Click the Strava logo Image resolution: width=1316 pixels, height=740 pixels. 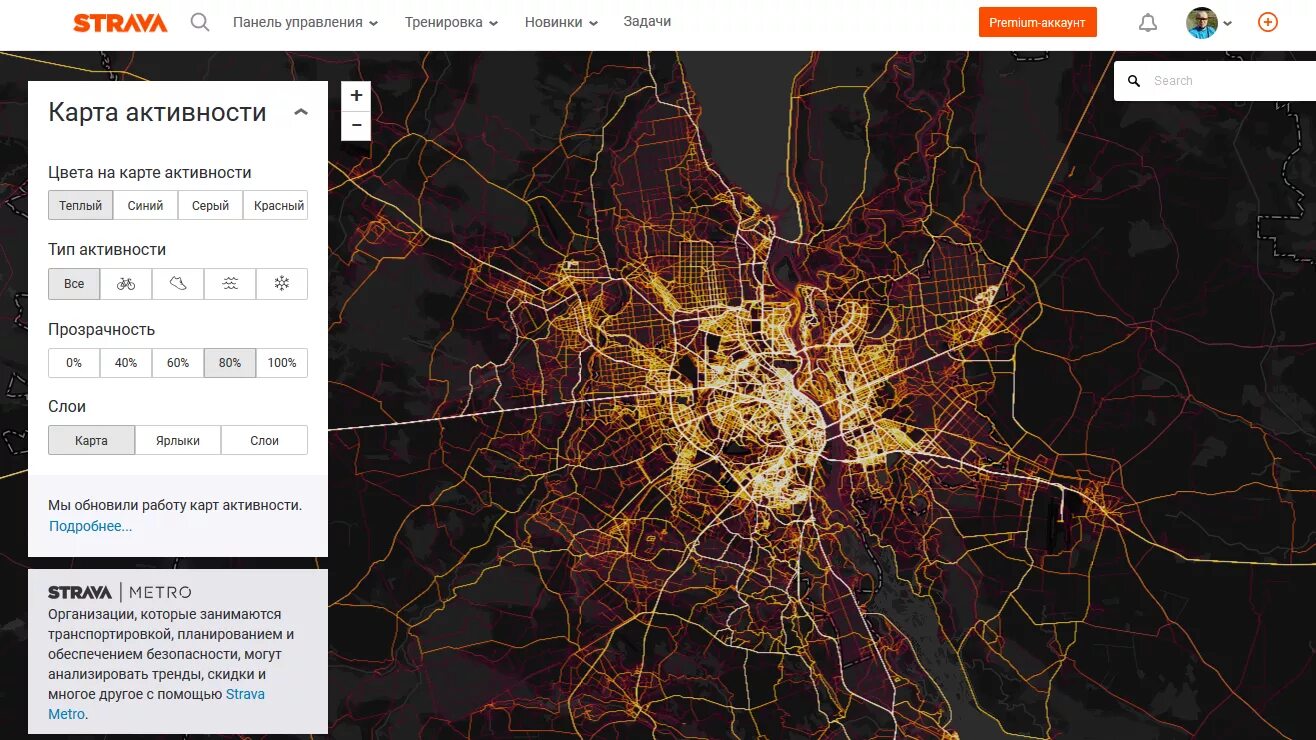pyautogui.click(x=120, y=23)
